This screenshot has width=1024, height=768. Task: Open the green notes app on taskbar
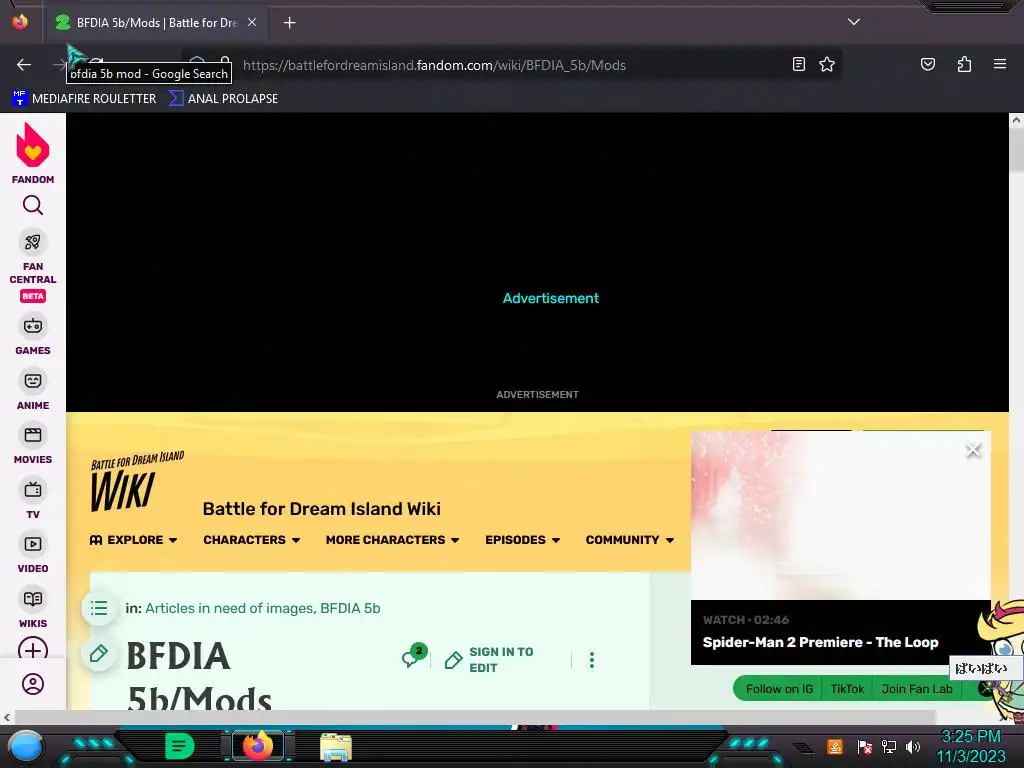point(180,746)
